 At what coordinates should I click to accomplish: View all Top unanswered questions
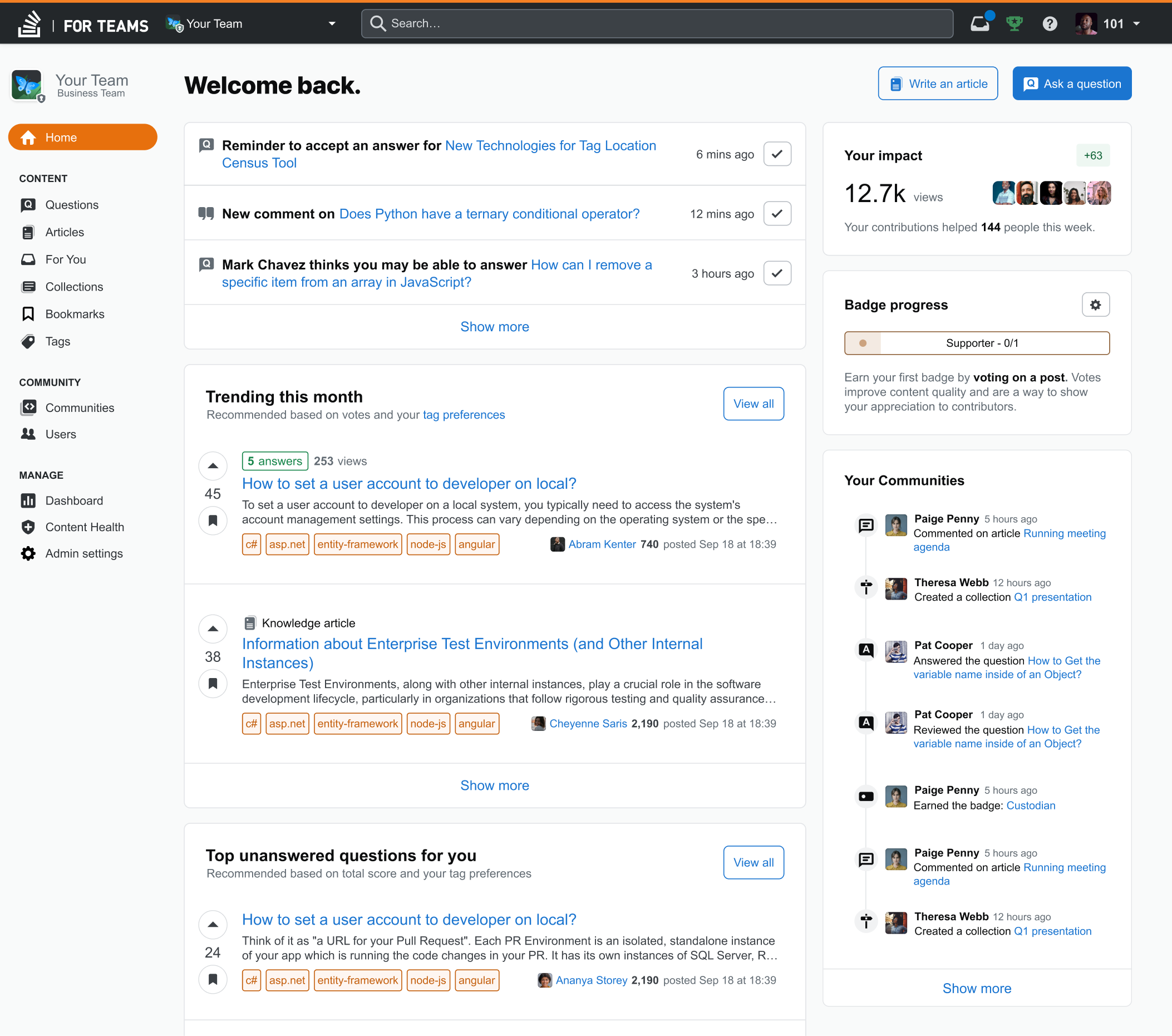pyautogui.click(x=754, y=862)
